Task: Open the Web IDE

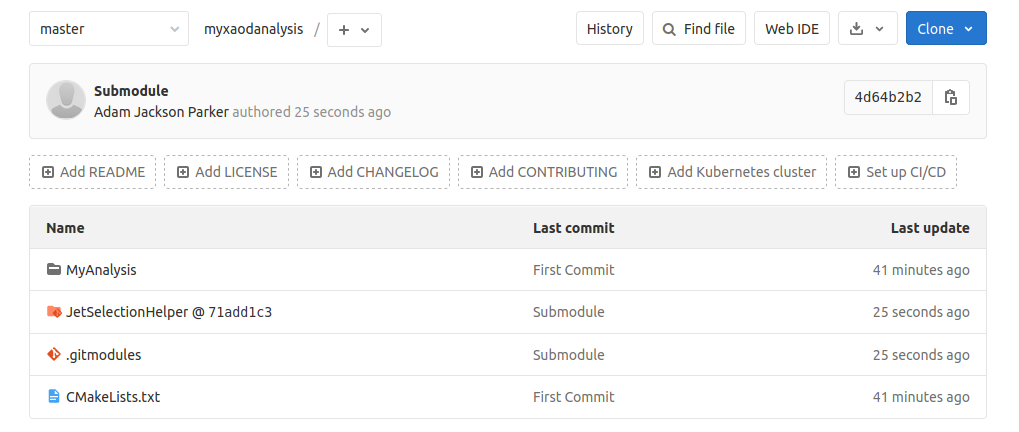Action: point(792,29)
